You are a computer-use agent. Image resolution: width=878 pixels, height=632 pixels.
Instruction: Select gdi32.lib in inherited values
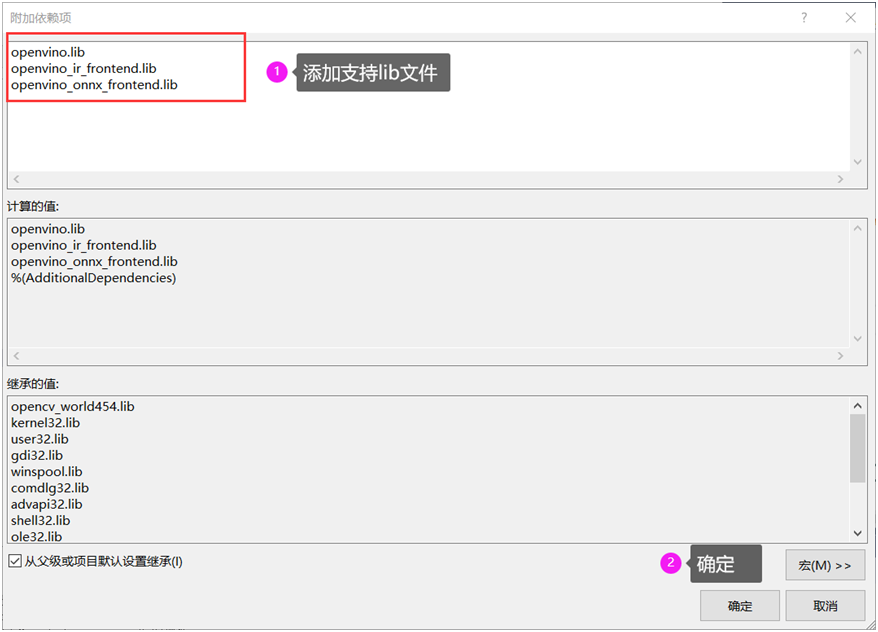click(x=37, y=455)
